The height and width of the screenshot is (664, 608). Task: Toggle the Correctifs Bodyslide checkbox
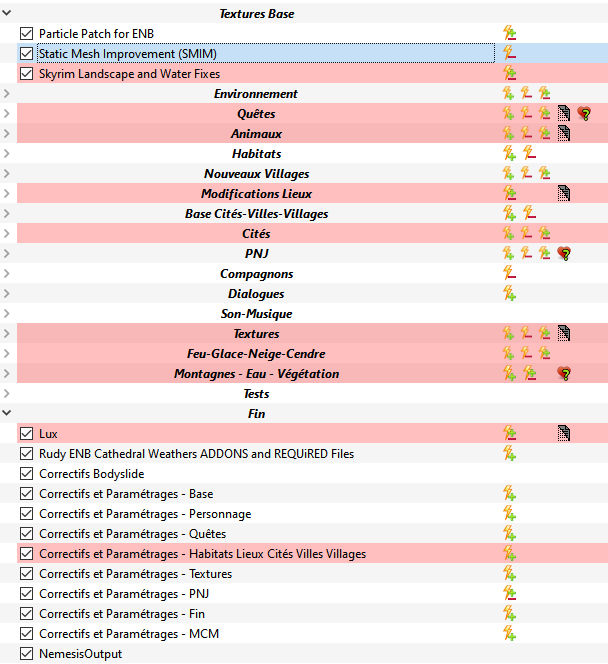[x=27, y=474]
